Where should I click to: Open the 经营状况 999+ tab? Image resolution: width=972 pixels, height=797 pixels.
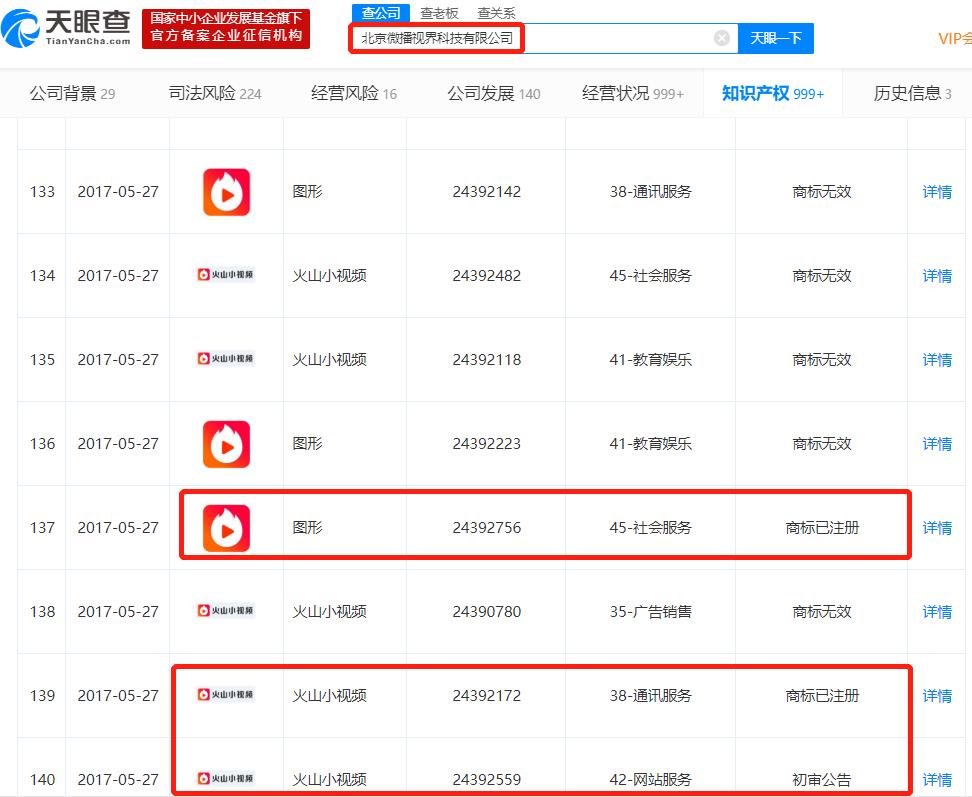pyautogui.click(x=633, y=94)
